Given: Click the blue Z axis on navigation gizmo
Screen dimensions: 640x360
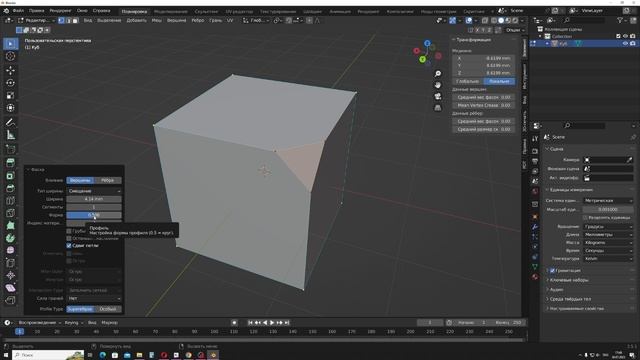Looking at the screenshot, I should pos(427,43).
